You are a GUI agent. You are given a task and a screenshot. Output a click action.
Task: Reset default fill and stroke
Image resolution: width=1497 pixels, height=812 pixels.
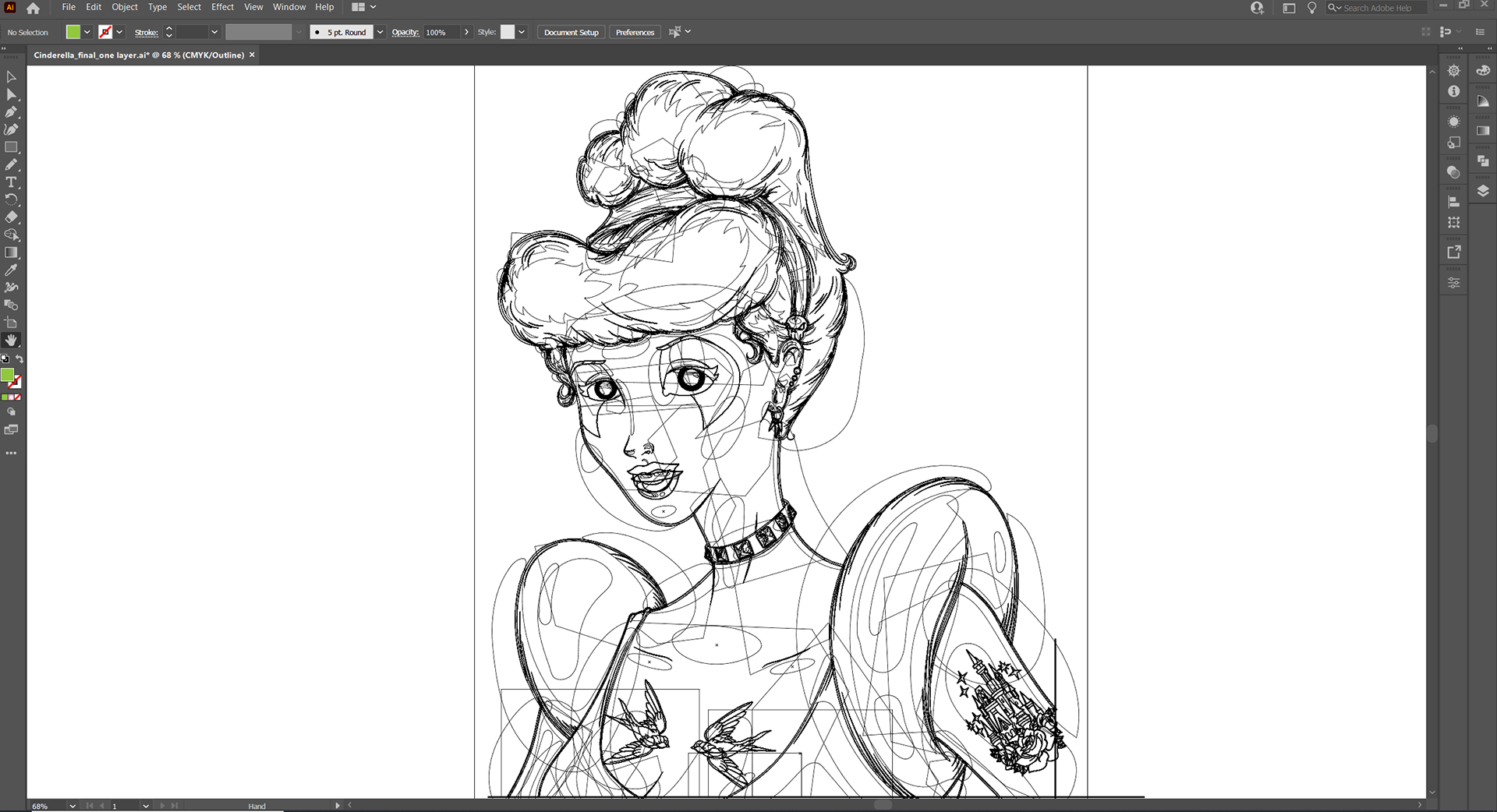pos(5,359)
